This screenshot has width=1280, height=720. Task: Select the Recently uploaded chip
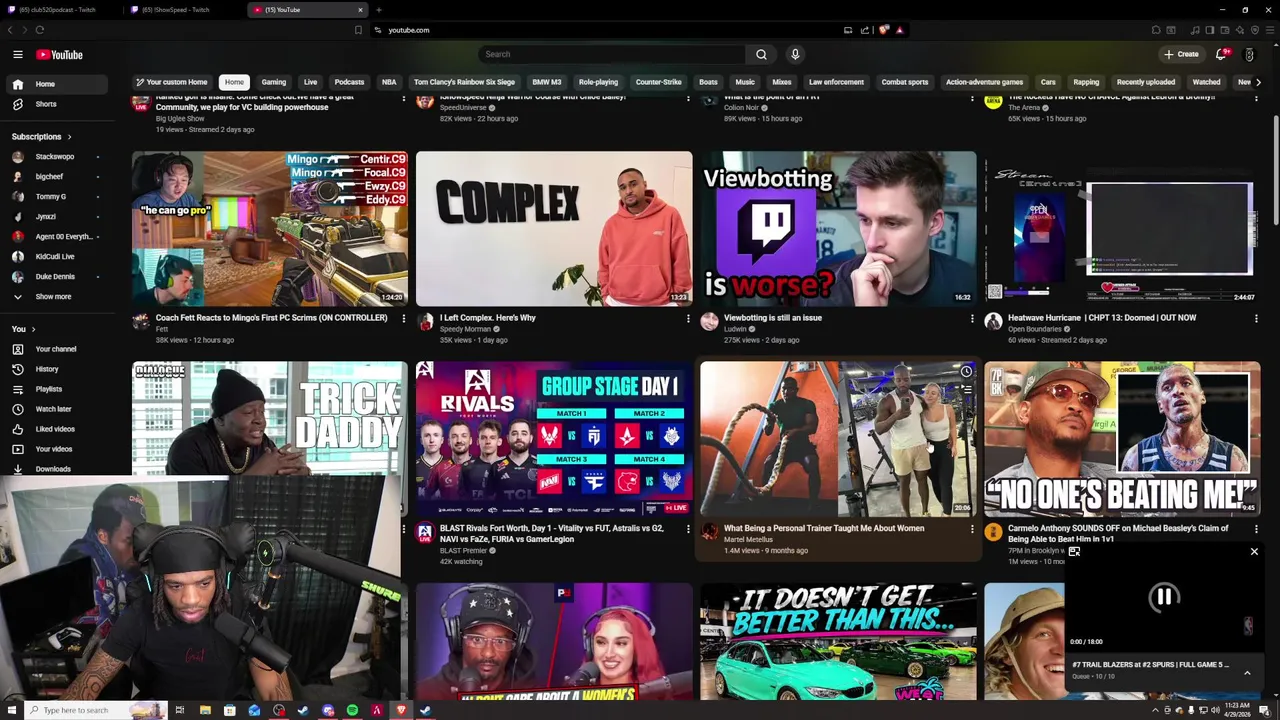(x=1146, y=82)
